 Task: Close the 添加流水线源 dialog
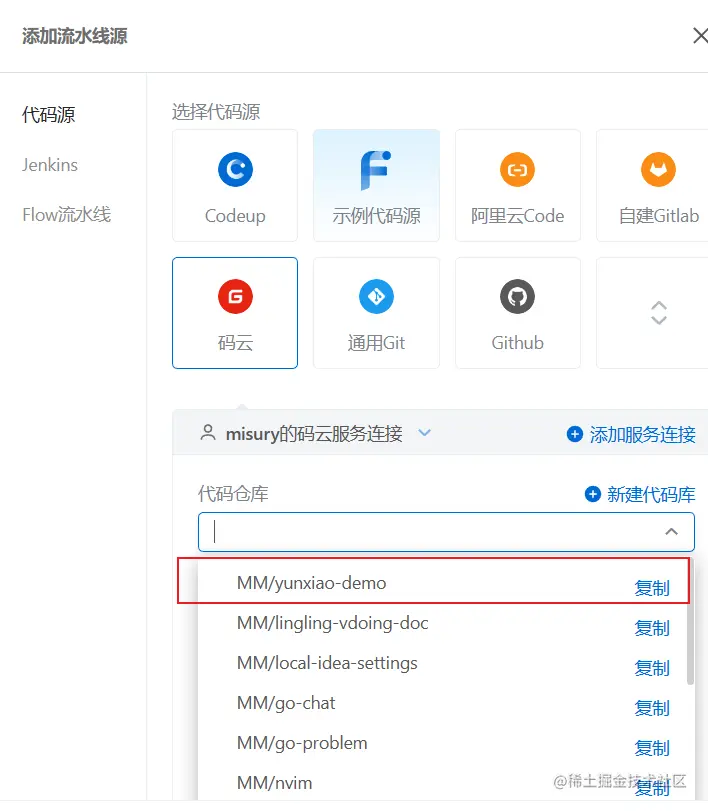coord(700,36)
